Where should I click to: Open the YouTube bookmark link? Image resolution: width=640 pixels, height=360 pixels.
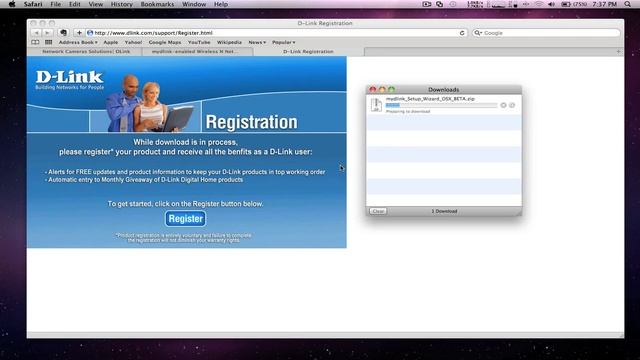199,42
